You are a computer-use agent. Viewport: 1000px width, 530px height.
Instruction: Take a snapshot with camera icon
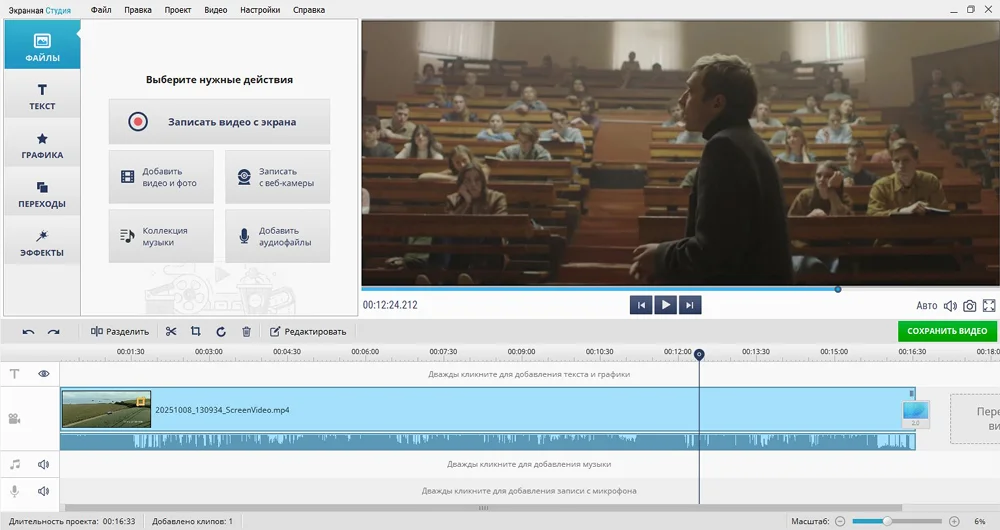tap(969, 305)
